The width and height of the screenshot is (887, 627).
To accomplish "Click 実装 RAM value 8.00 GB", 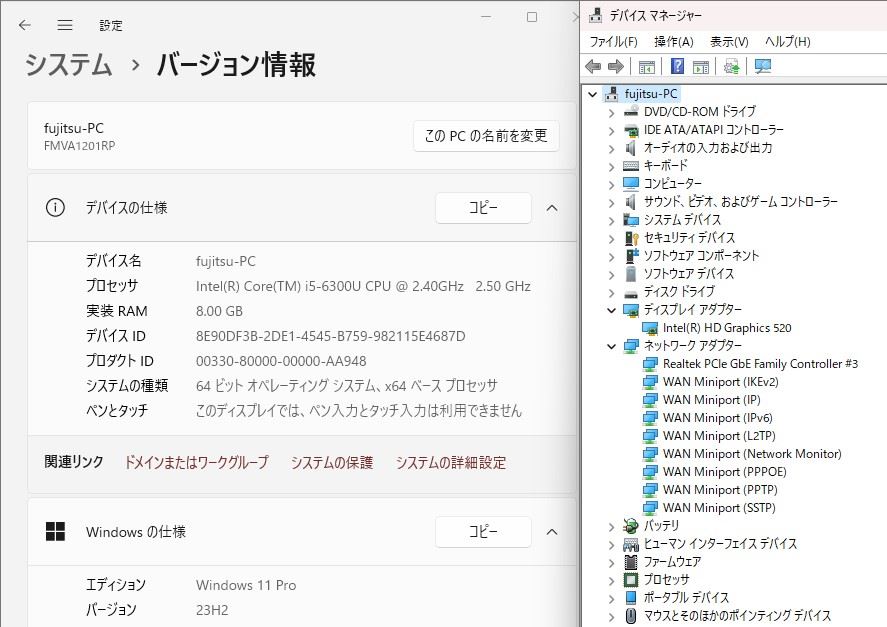I will click(219, 311).
